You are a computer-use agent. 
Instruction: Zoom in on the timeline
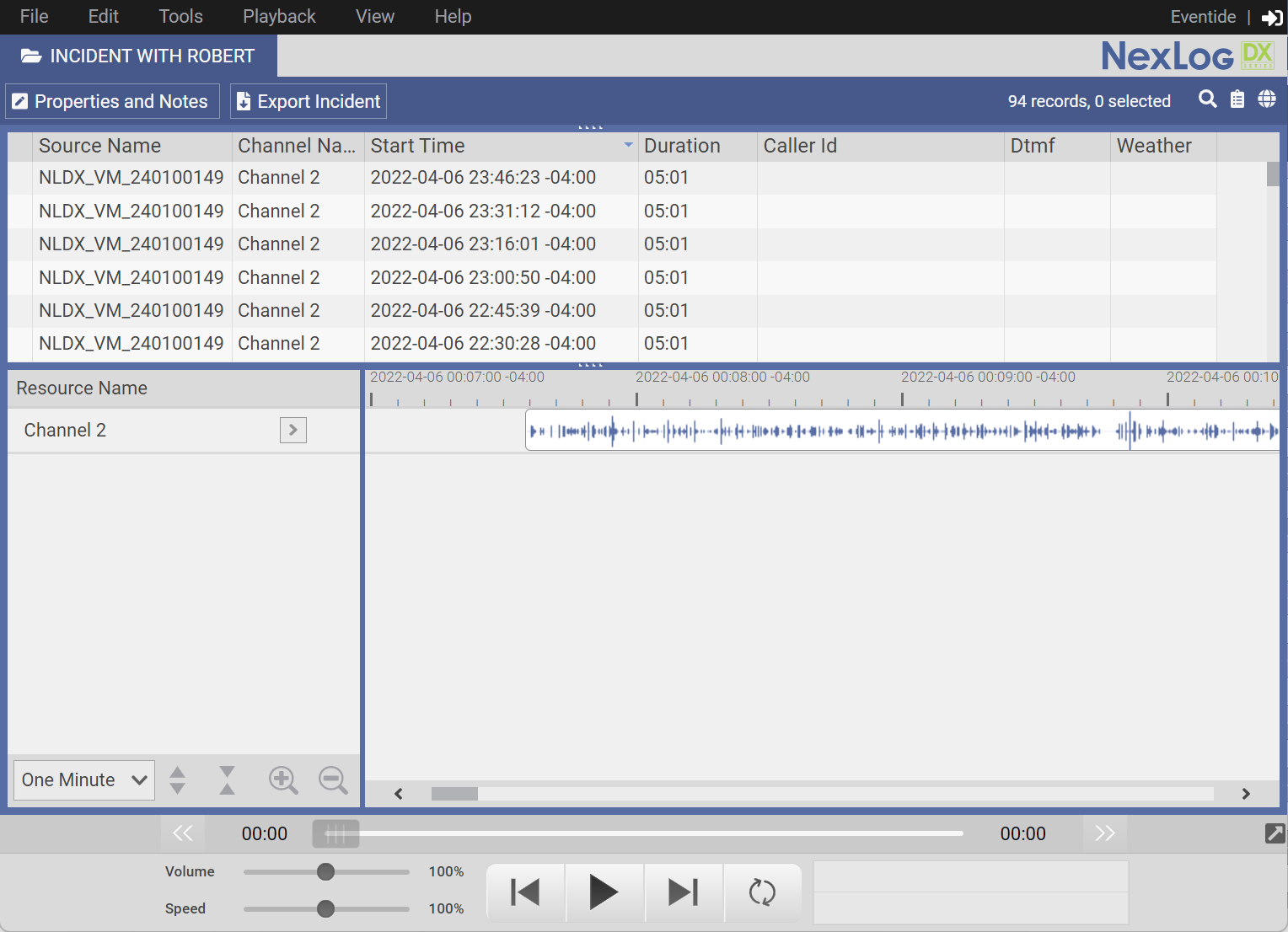(x=283, y=780)
